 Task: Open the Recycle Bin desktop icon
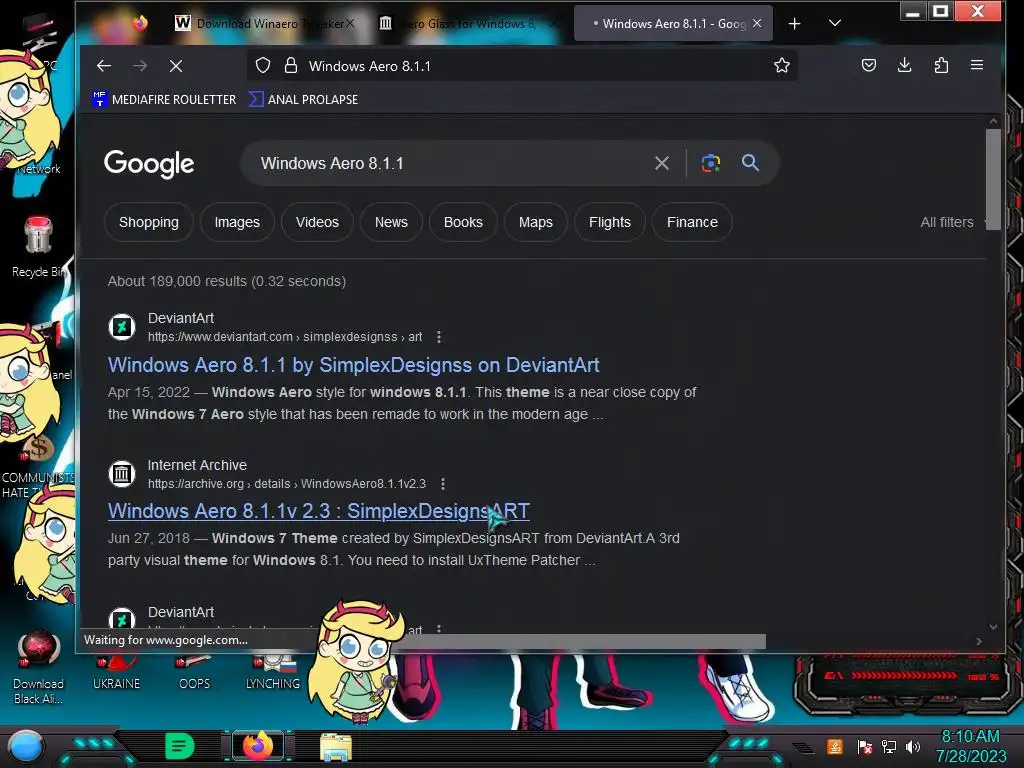tap(38, 248)
